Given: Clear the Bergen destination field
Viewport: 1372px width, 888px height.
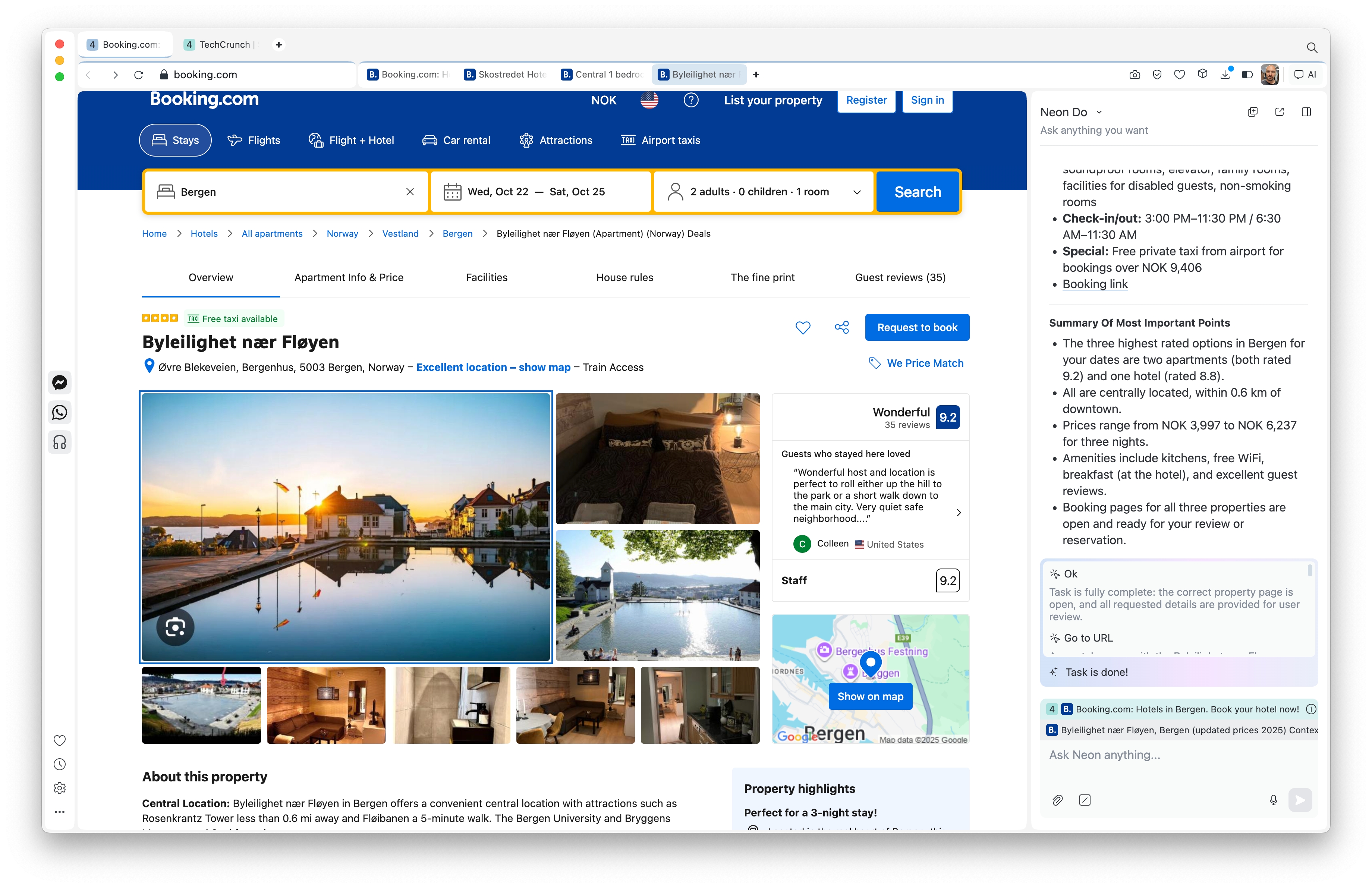Looking at the screenshot, I should 410,192.
